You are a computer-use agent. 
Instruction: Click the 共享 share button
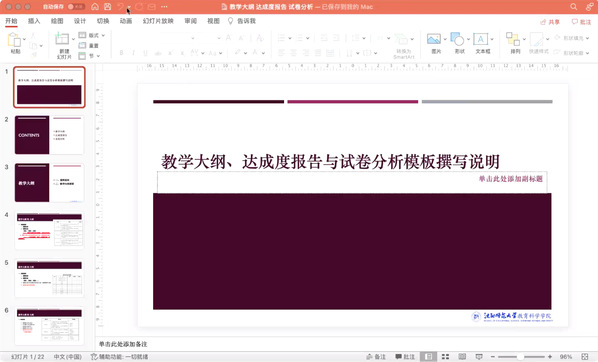tap(550, 22)
